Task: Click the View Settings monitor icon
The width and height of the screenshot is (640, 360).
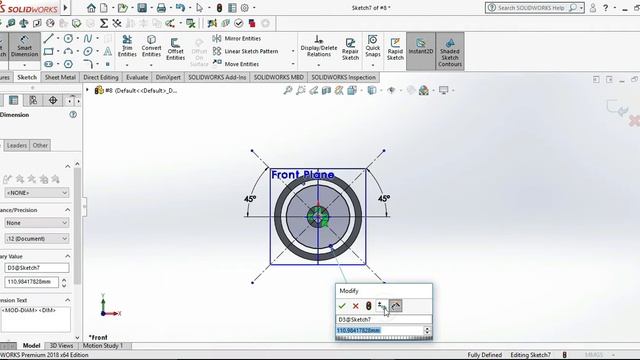Action: coord(443,90)
